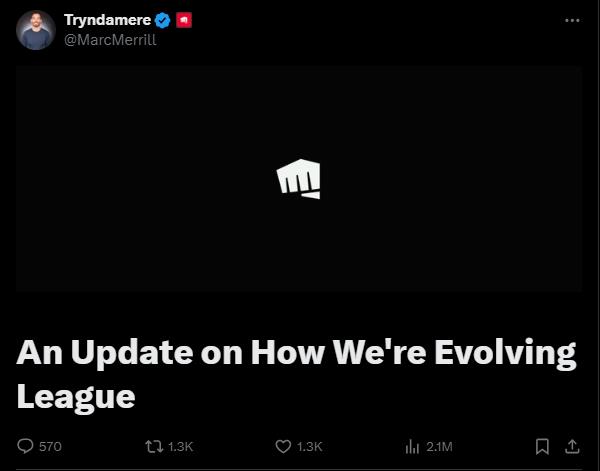
Task: Click the share upload arrow icon
Action: click(572, 447)
